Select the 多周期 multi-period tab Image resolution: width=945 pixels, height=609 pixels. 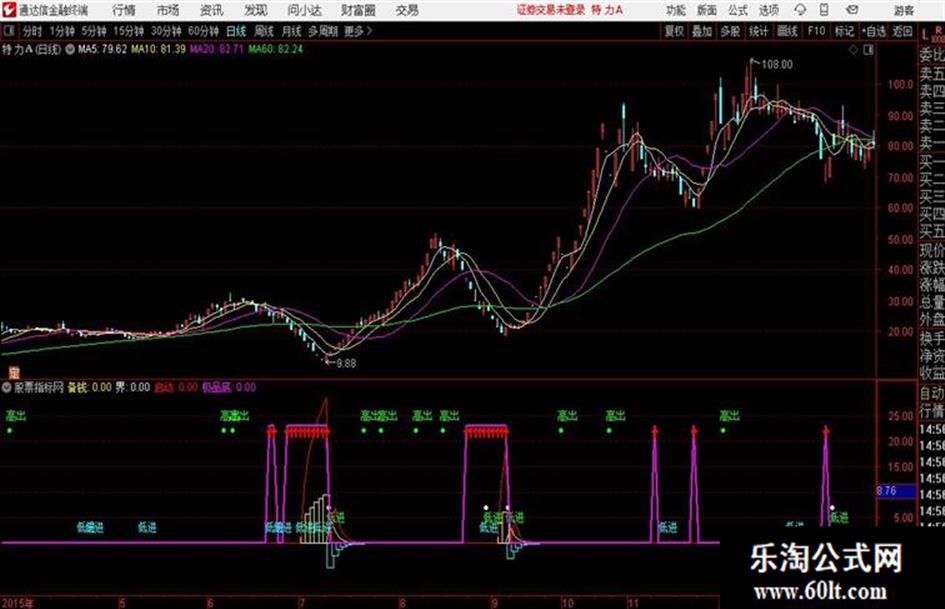tap(323, 31)
